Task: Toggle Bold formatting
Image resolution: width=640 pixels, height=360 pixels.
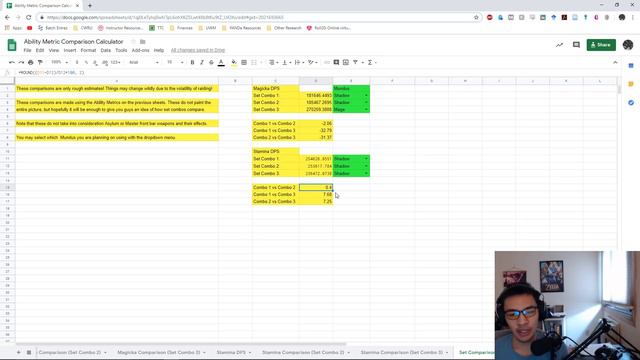Action: [192, 62]
